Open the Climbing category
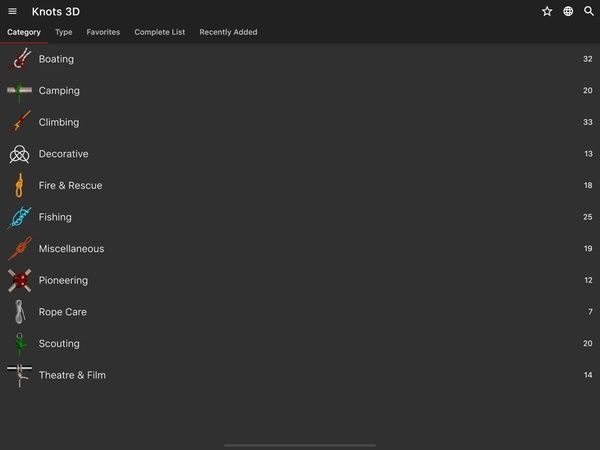 (300, 122)
